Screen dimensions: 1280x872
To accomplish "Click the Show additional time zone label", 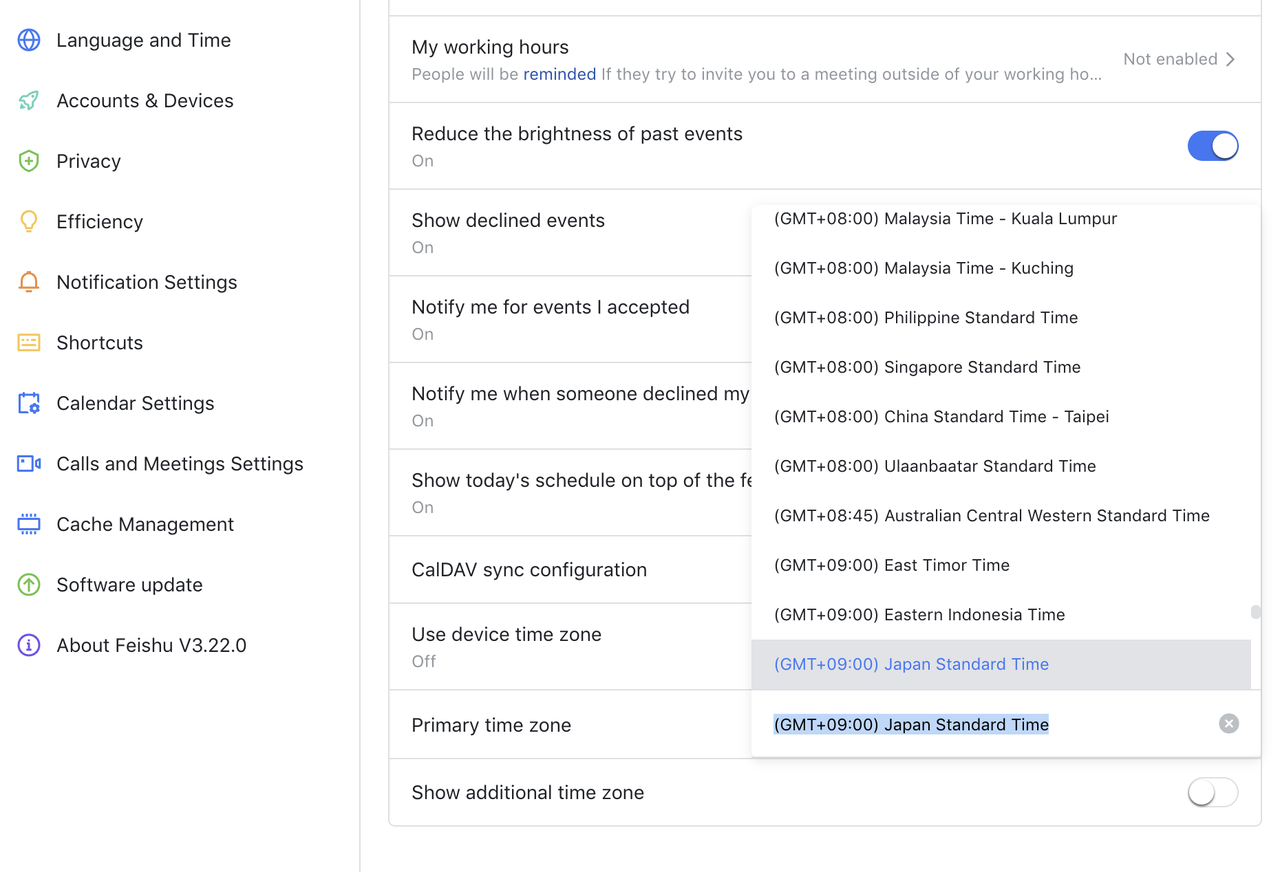I will (527, 792).
